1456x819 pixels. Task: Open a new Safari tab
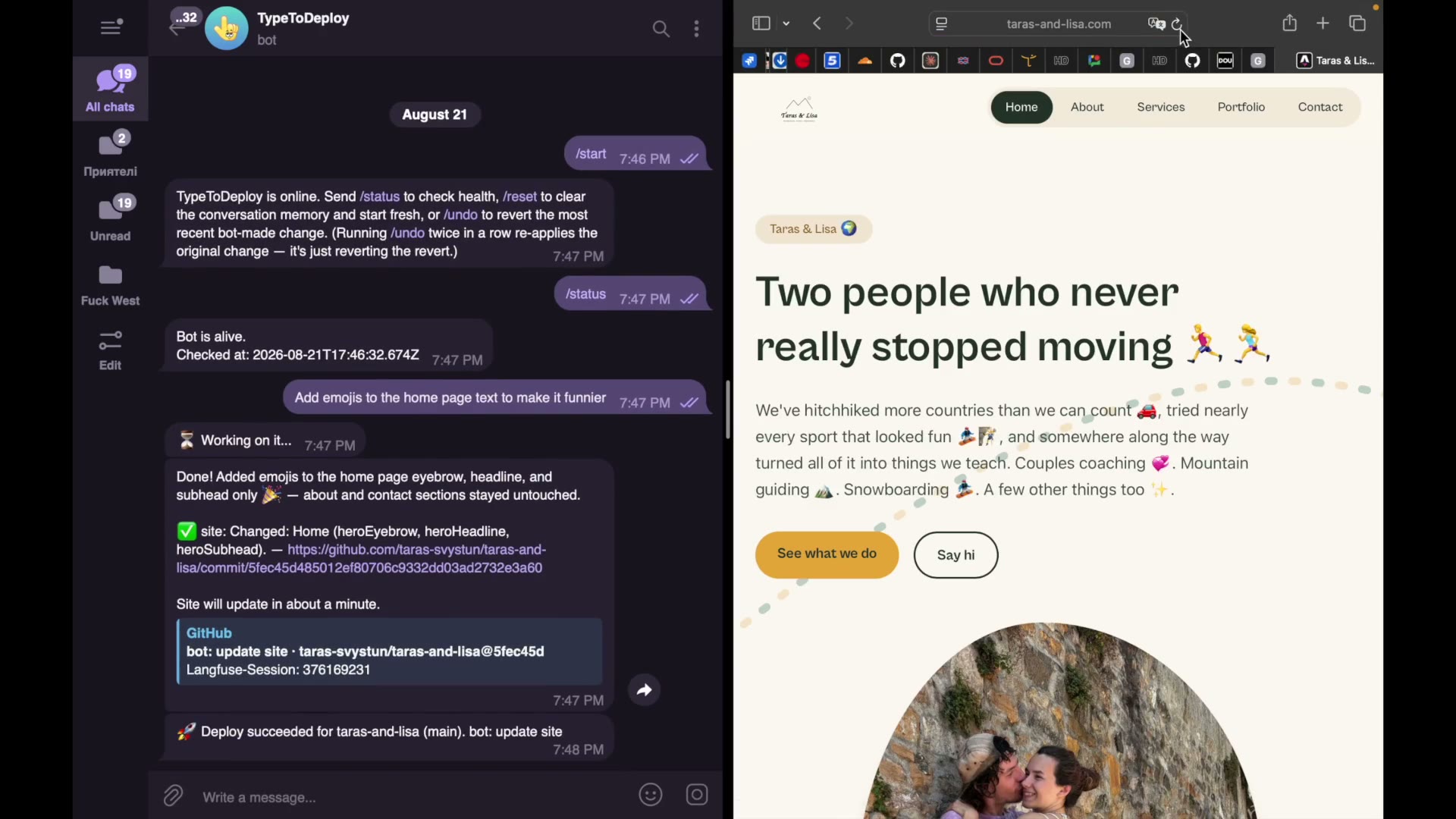pyautogui.click(x=1323, y=24)
